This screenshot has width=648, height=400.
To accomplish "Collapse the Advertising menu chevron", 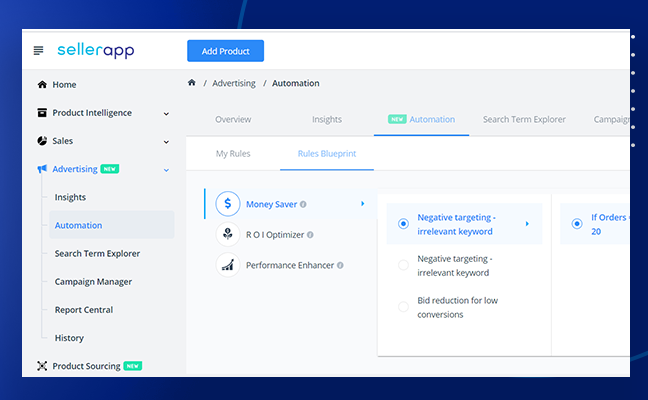I will click(166, 170).
